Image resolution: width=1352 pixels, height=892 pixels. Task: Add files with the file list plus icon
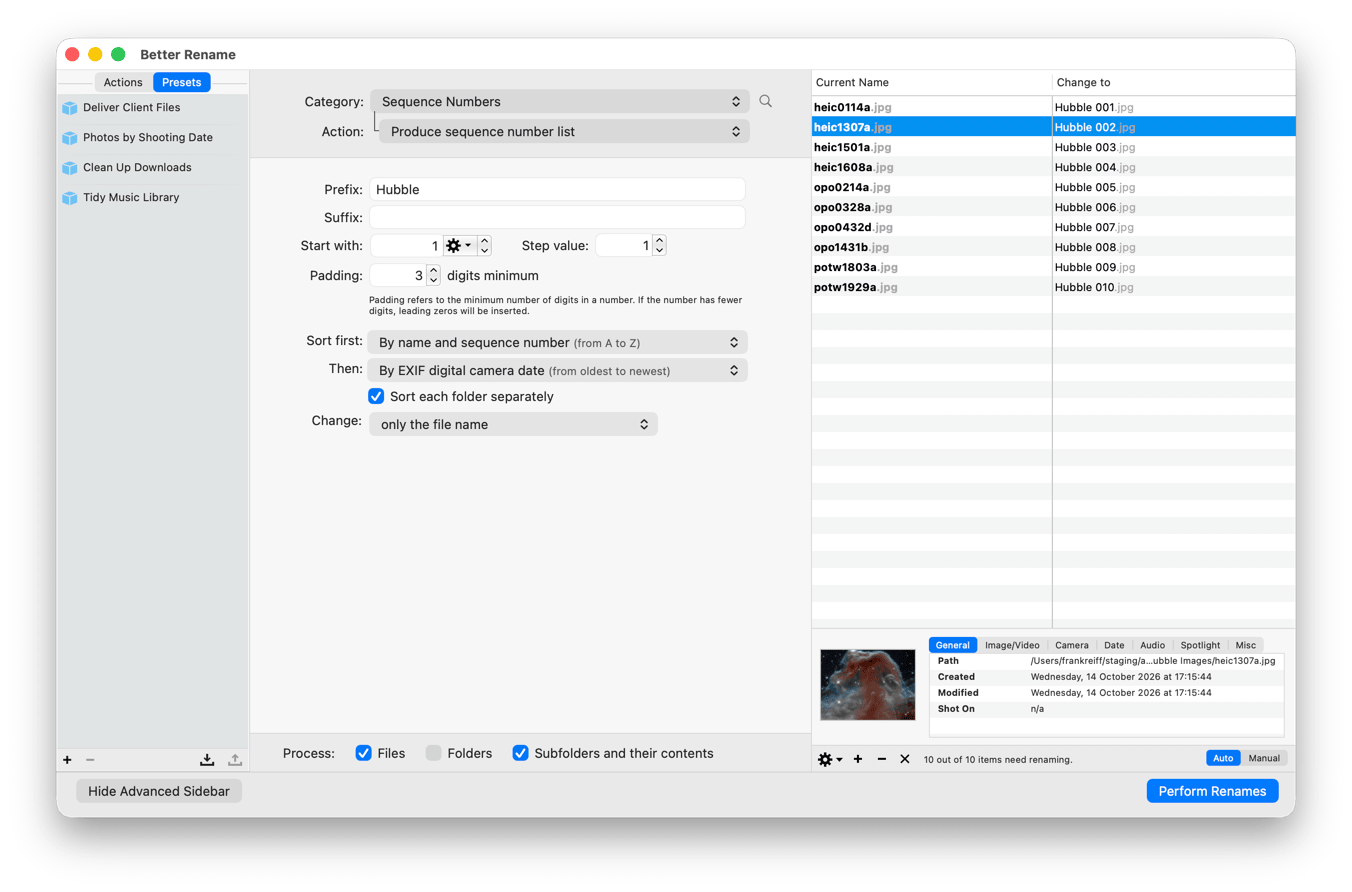coord(858,760)
